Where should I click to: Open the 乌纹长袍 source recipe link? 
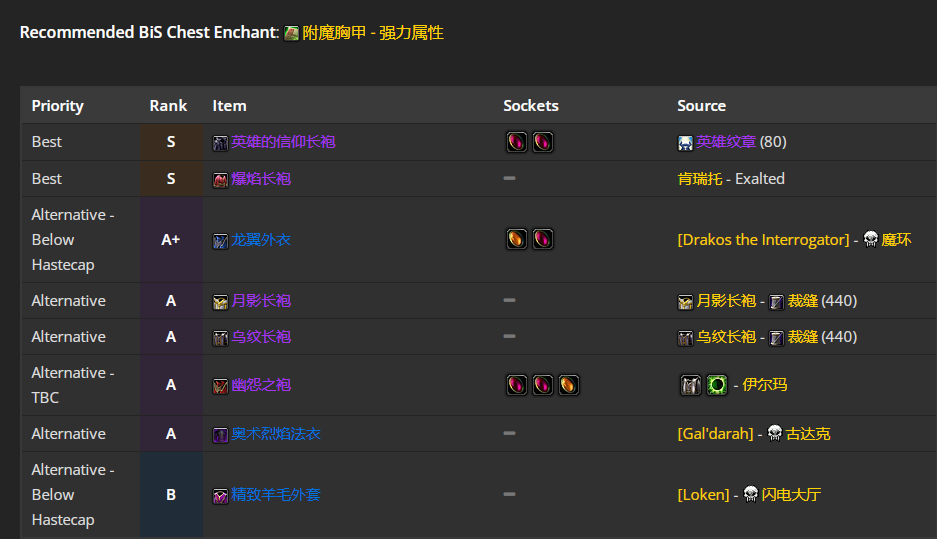726,337
